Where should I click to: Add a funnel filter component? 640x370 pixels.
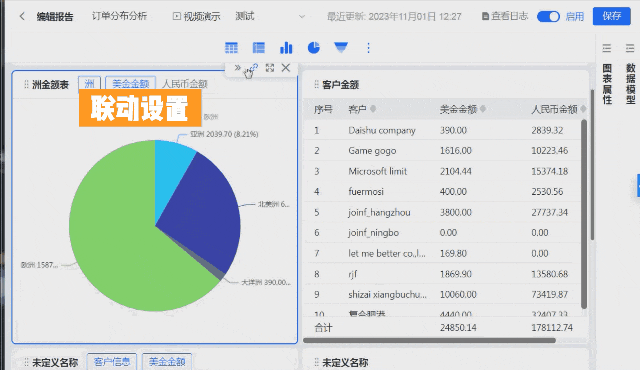coord(341,48)
